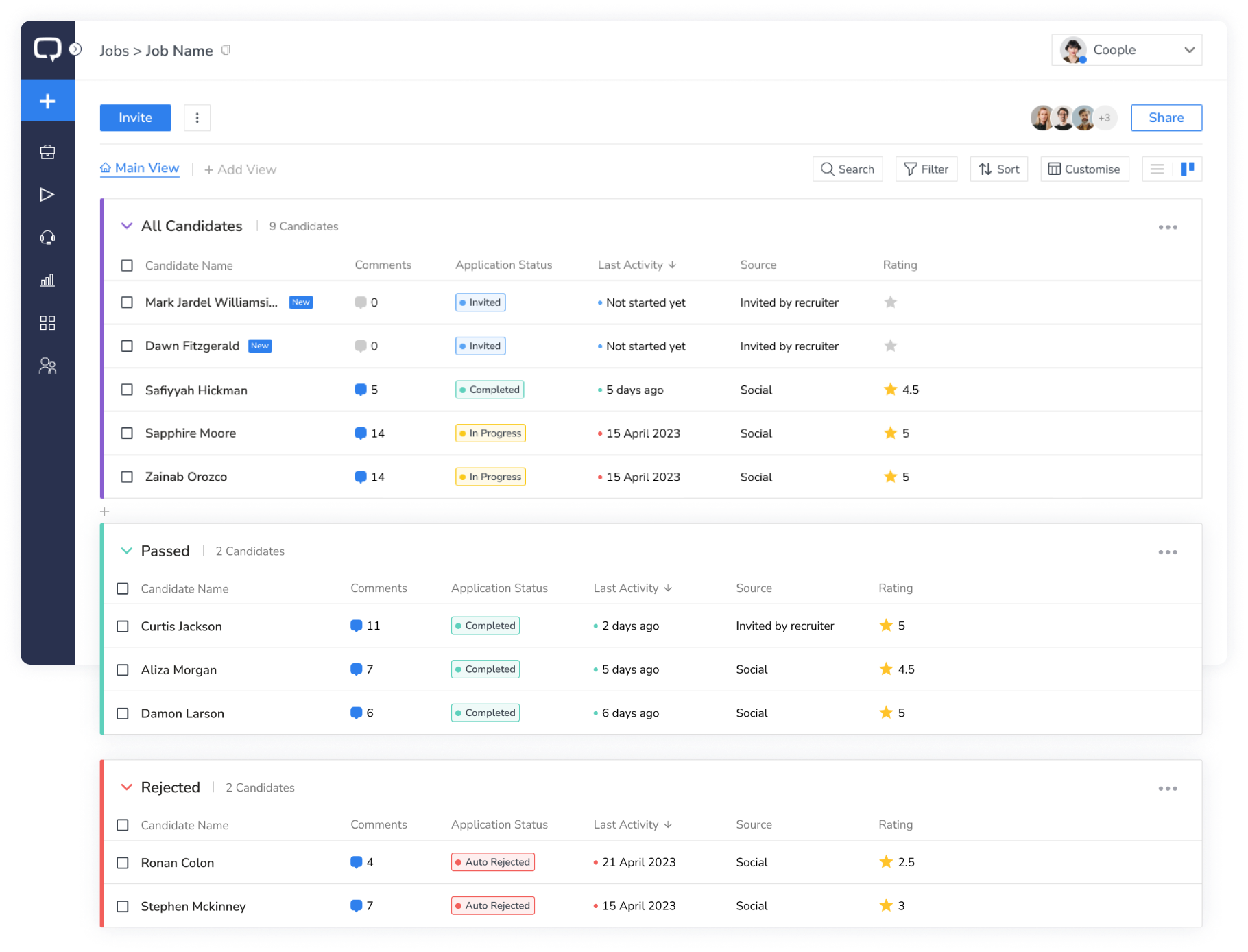This screenshot has width=1248, height=952.
Task: Click the blue plus icon in sidebar
Action: tap(47, 102)
